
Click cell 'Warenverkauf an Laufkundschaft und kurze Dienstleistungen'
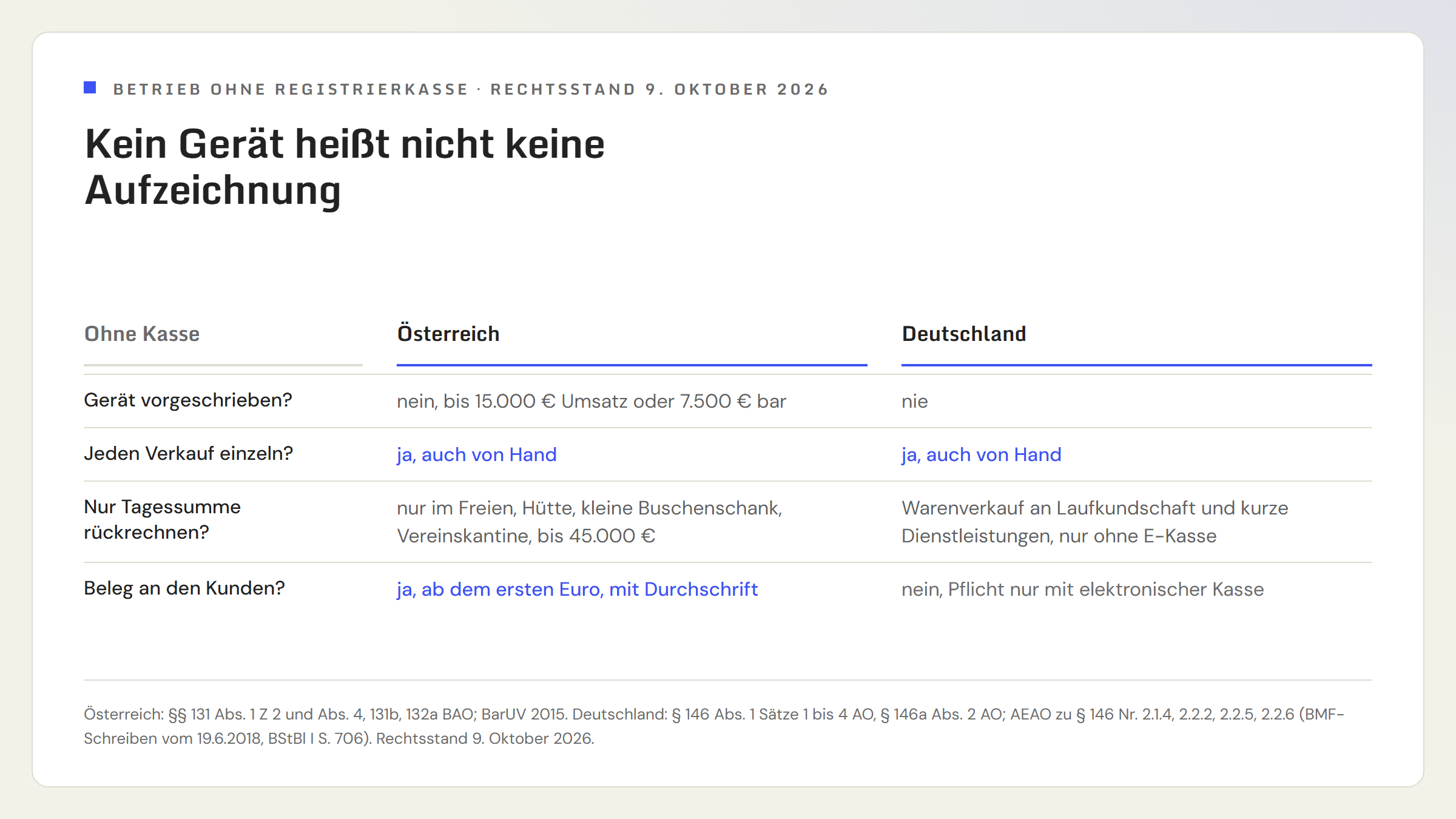[1095, 522]
